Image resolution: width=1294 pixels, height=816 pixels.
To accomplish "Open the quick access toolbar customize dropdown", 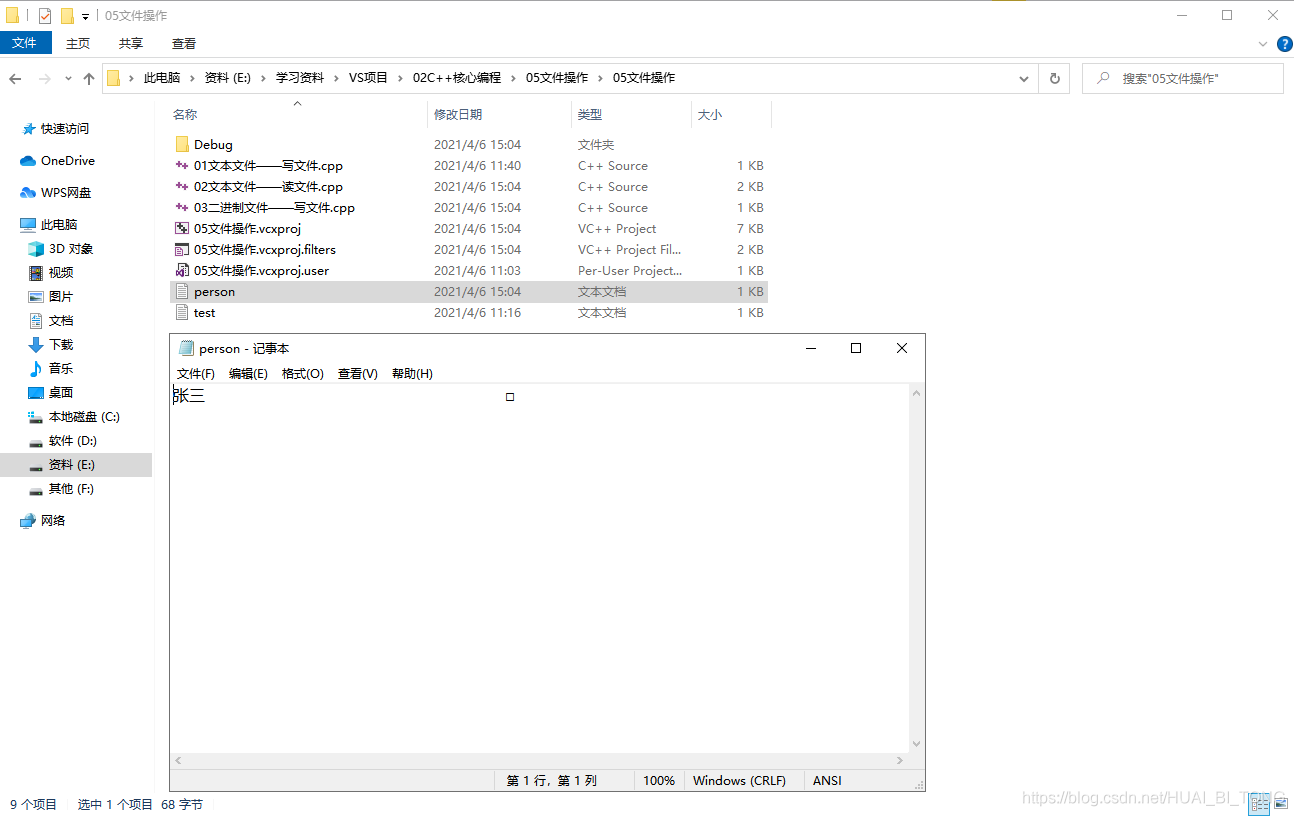I will (85, 17).
